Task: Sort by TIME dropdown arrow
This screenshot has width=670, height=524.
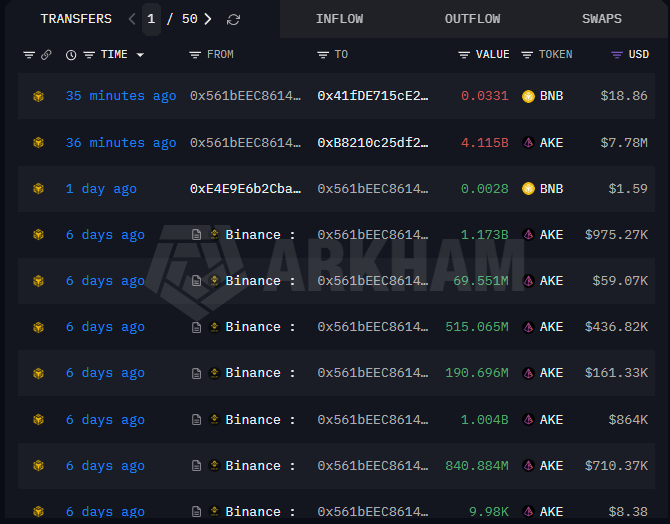Action: click(140, 55)
